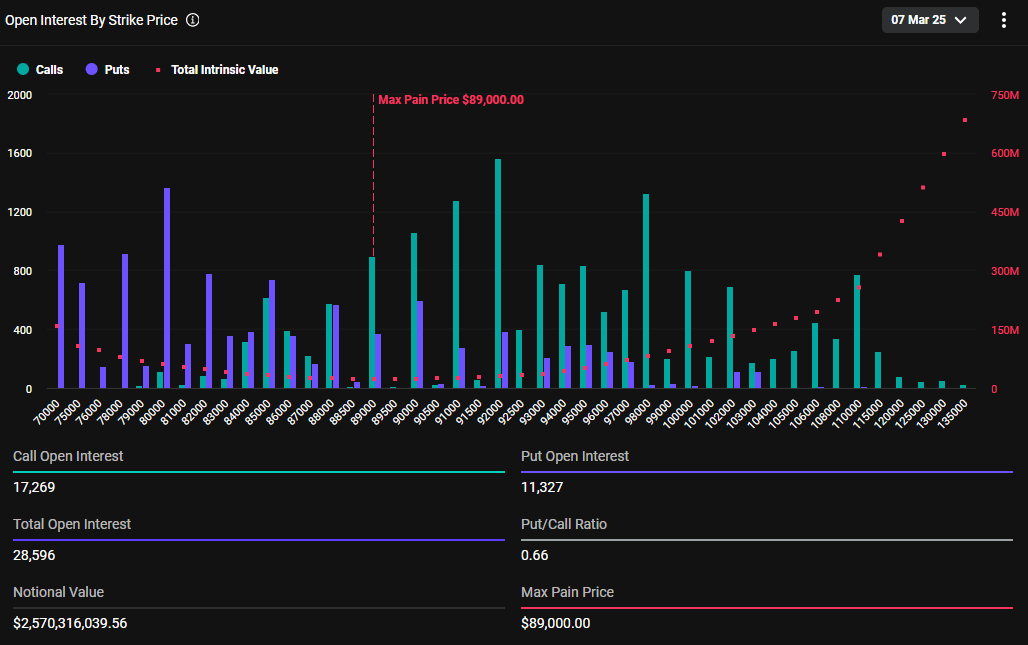Toggle the Calls series in the legend
The width and height of the screenshot is (1028, 645).
(40, 69)
